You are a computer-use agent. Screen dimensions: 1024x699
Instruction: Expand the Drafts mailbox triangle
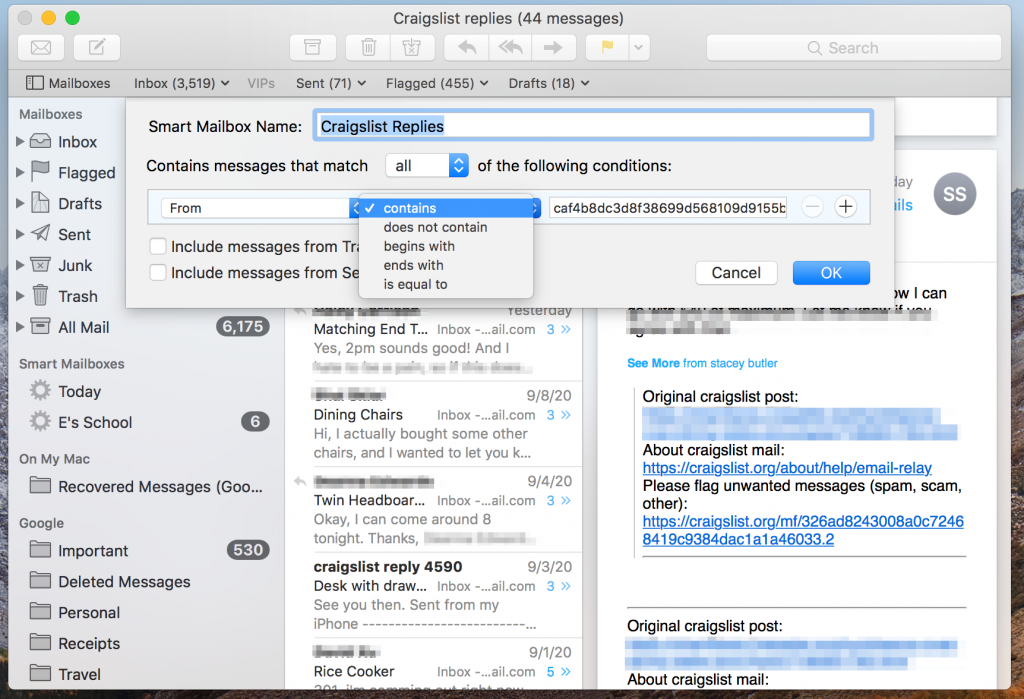point(20,203)
